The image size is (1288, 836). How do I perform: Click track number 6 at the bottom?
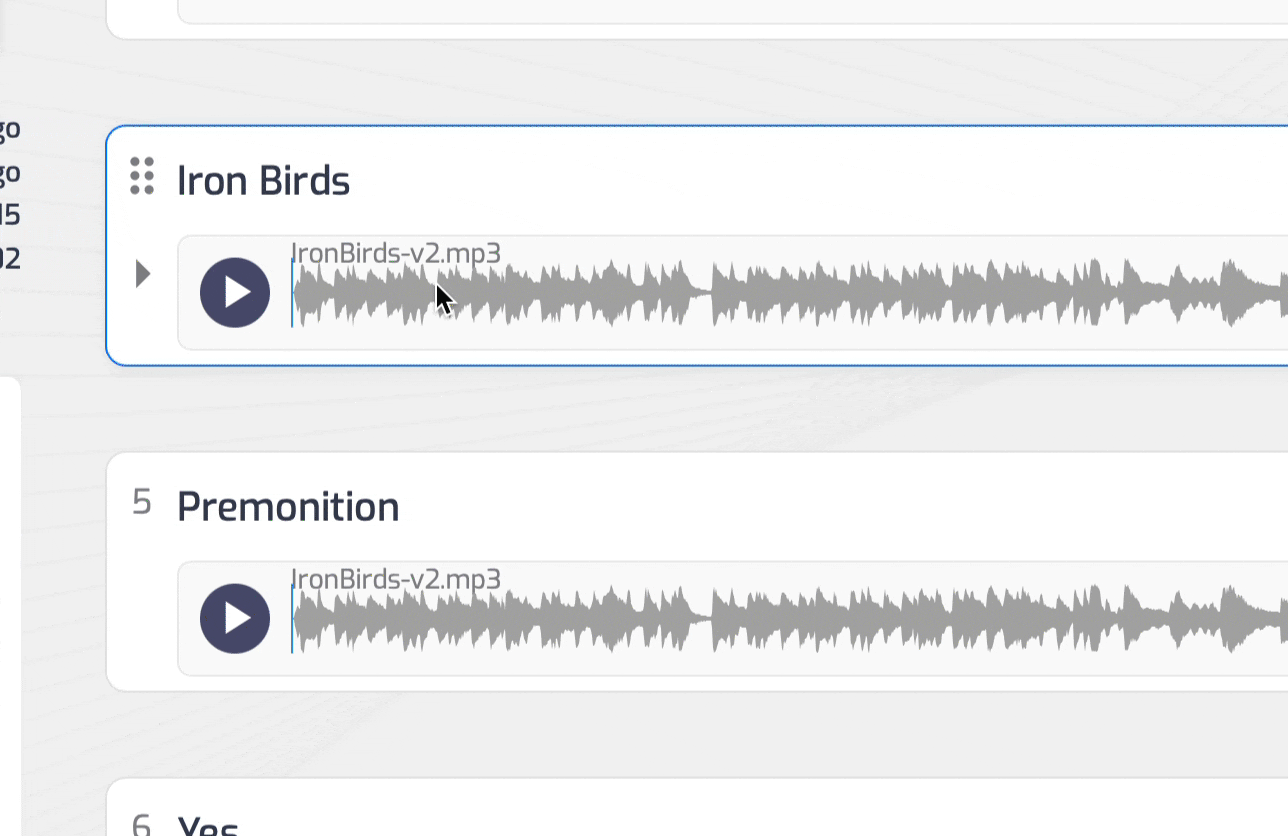[x=142, y=824]
